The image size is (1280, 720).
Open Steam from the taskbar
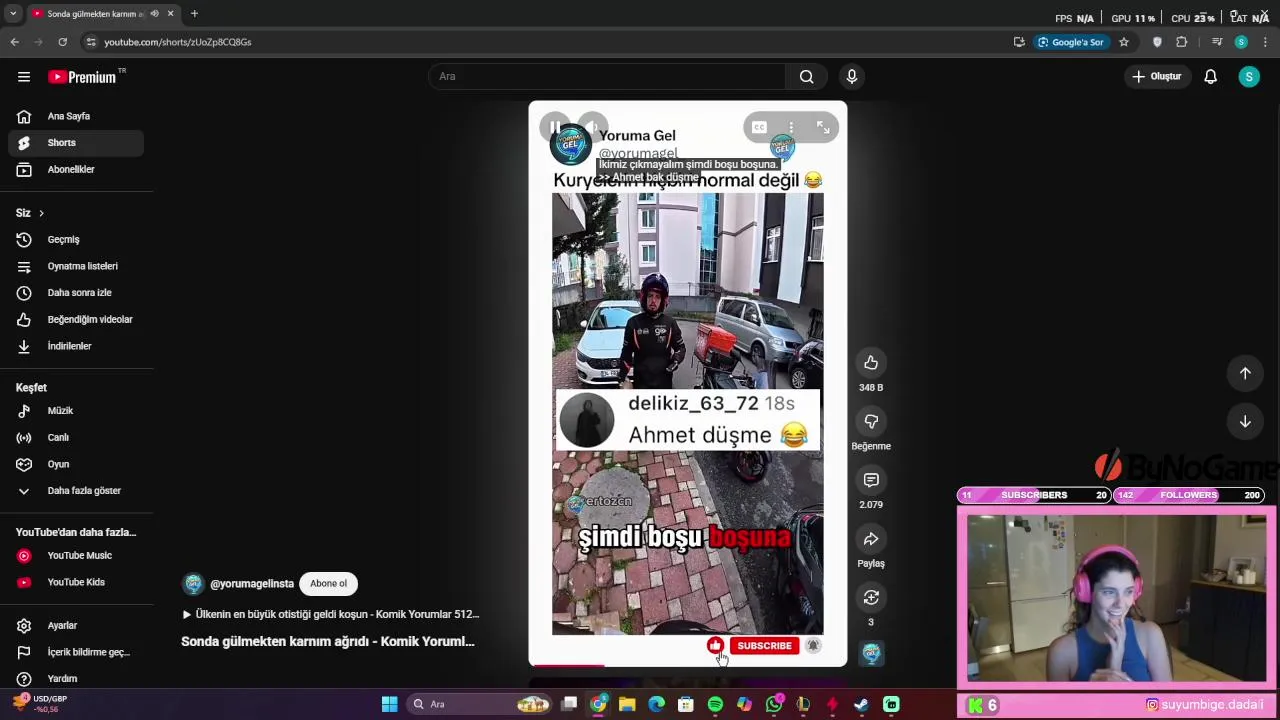(861, 704)
